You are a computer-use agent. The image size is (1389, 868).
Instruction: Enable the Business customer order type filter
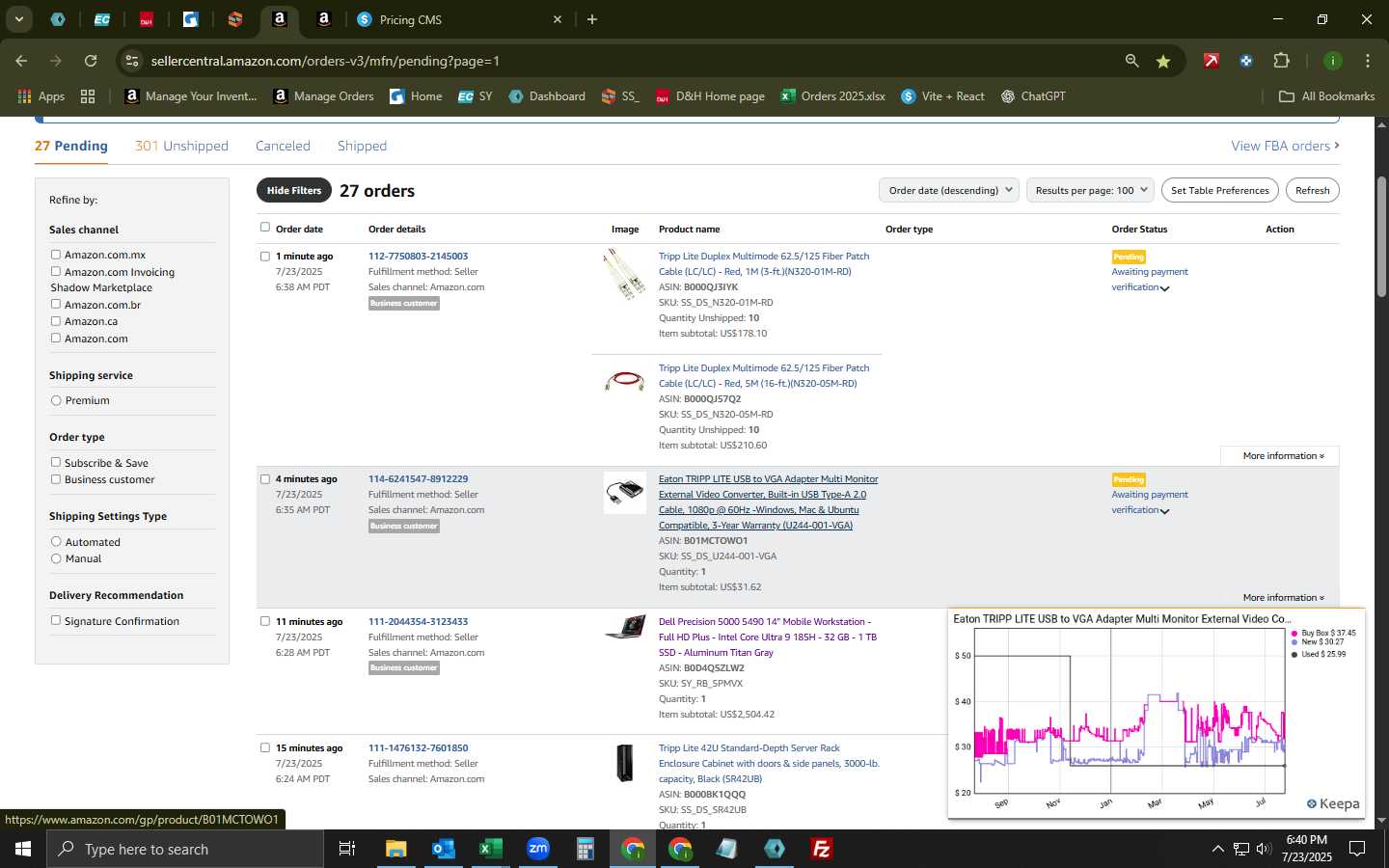(x=56, y=479)
